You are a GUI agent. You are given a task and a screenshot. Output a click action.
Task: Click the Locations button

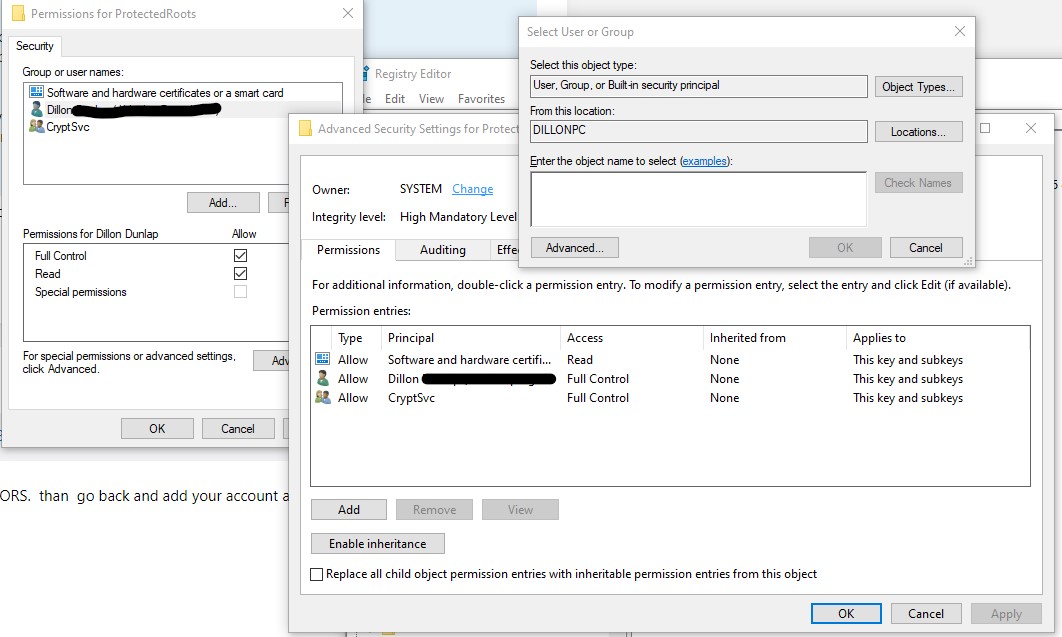point(918,132)
